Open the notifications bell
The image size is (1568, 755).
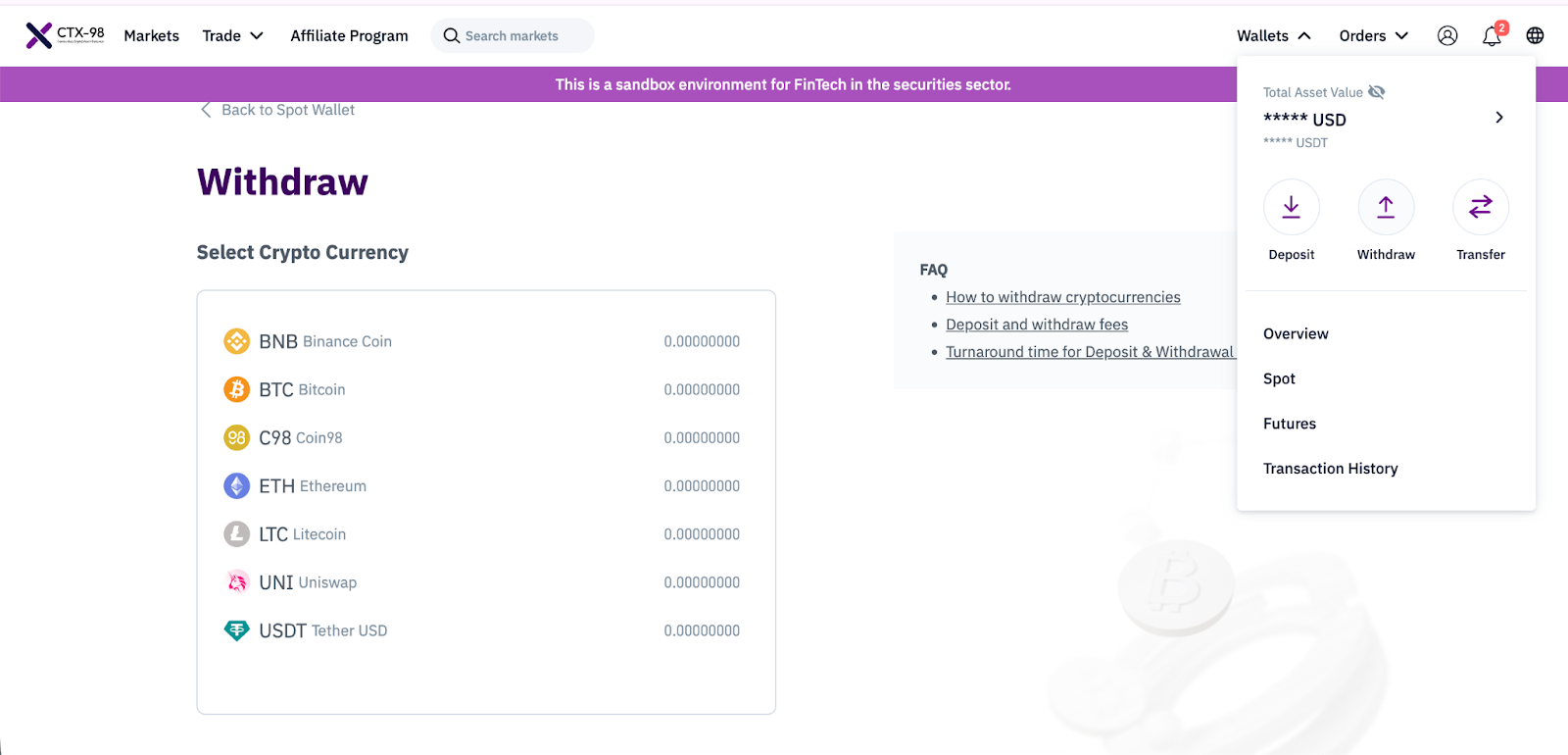1492,36
